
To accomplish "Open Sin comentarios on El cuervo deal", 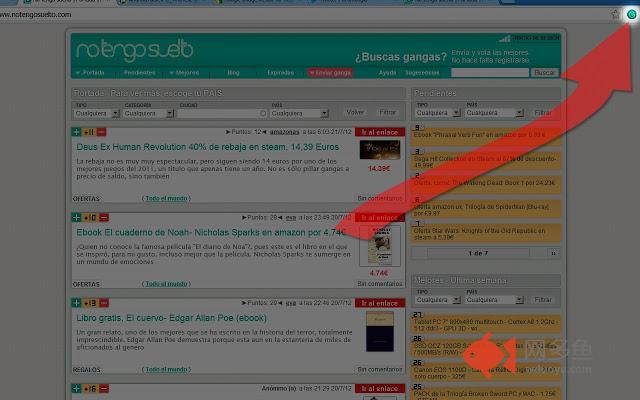I will click(x=380, y=369).
